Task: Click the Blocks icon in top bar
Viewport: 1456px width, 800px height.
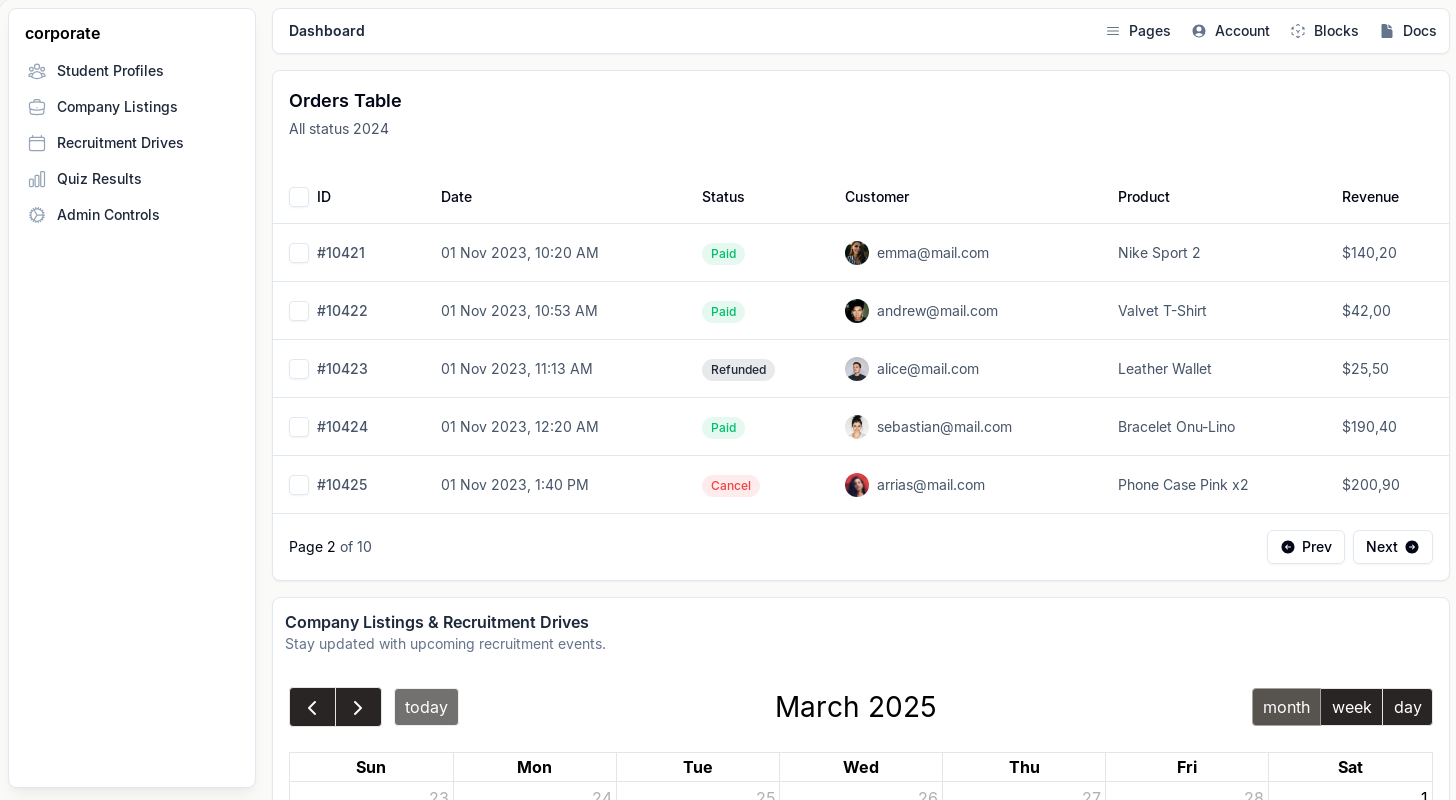Action: point(1298,31)
